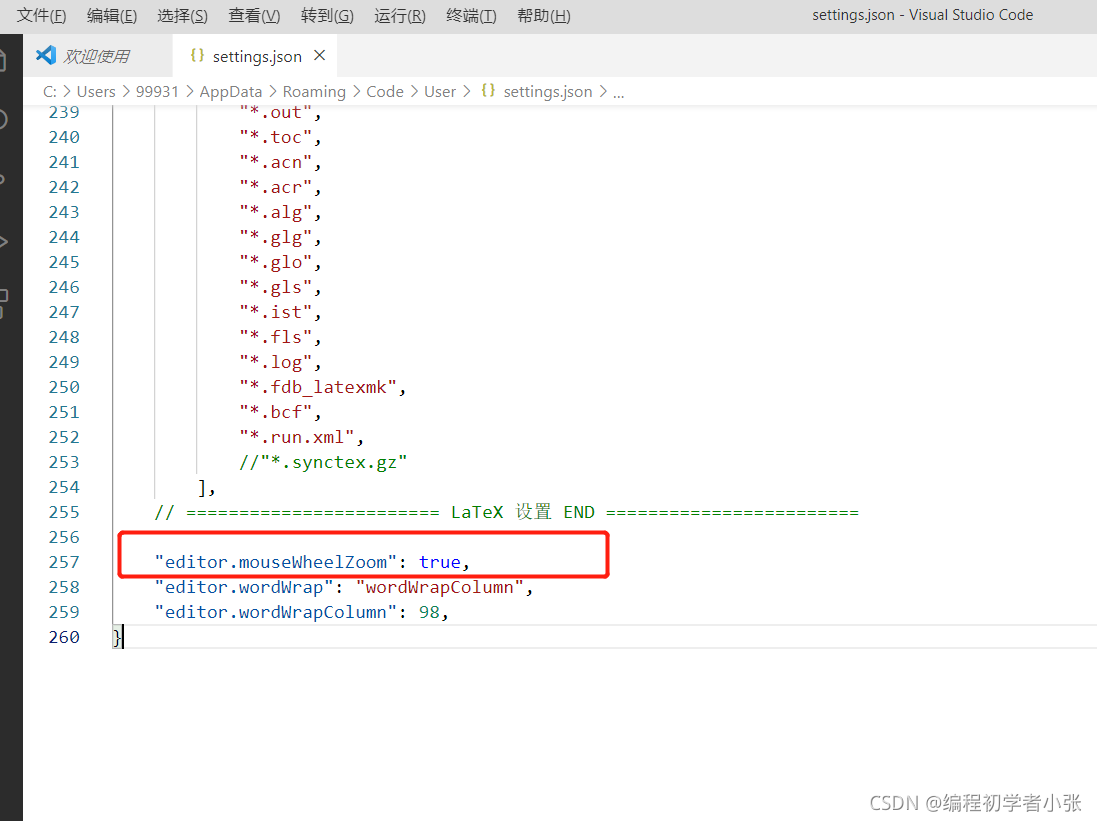Image resolution: width=1097 pixels, height=821 pixels.
Task: Click the "*.gls" entry text
Action: 276,288
